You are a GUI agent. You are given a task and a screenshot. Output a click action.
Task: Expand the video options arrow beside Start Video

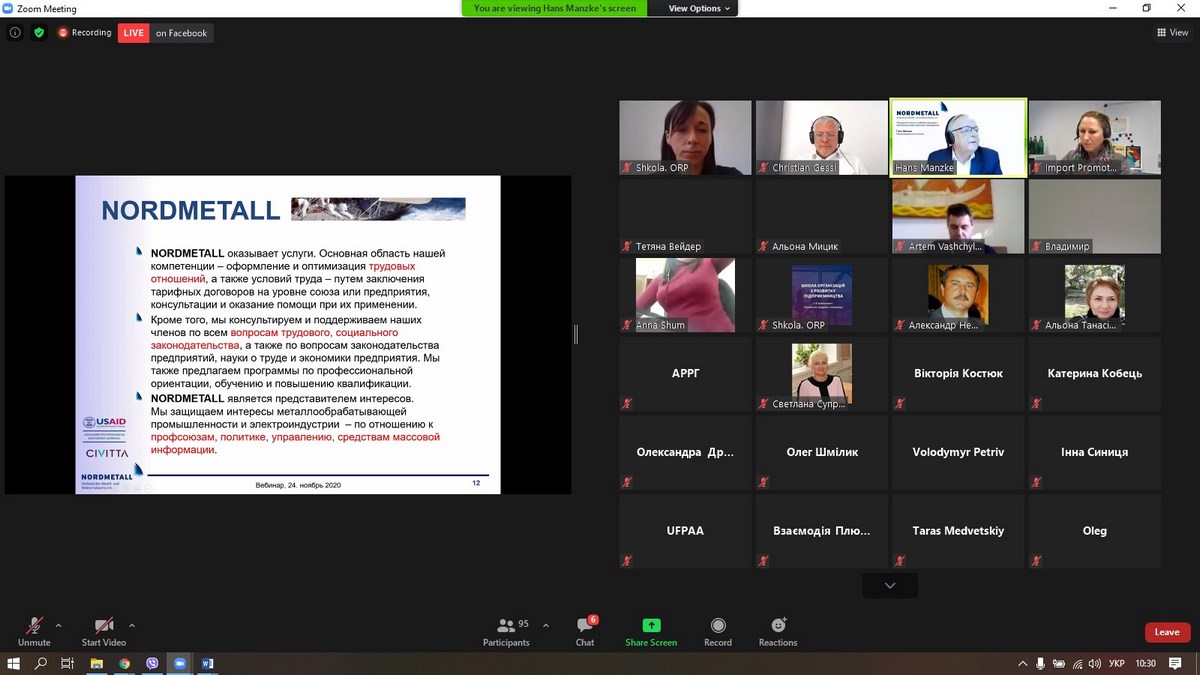point(132,626)
